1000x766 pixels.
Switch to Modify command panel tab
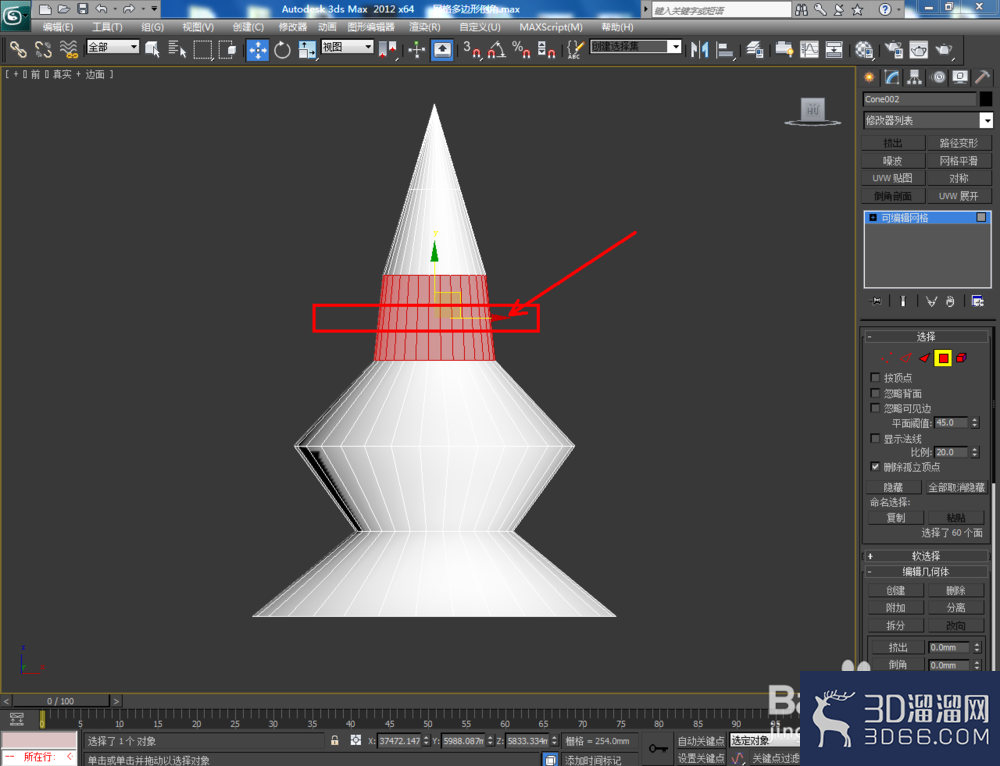pos(892,78)
